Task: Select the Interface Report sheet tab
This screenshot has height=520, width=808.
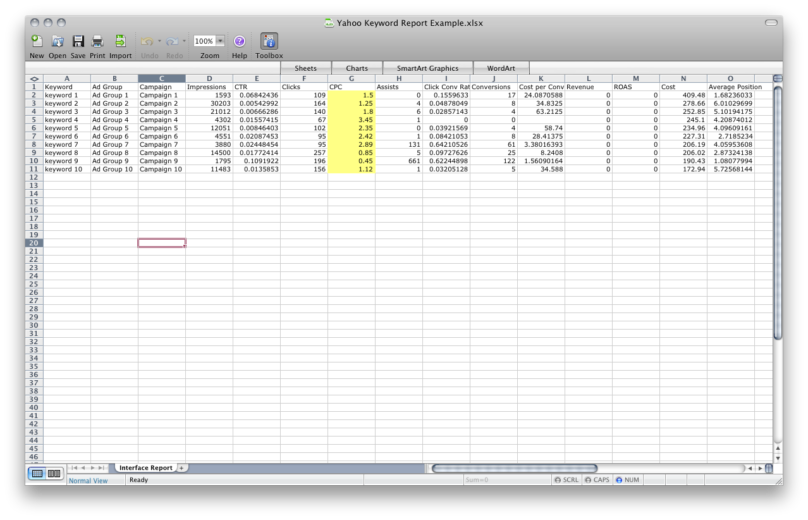Action: click(x=146, y=468)
